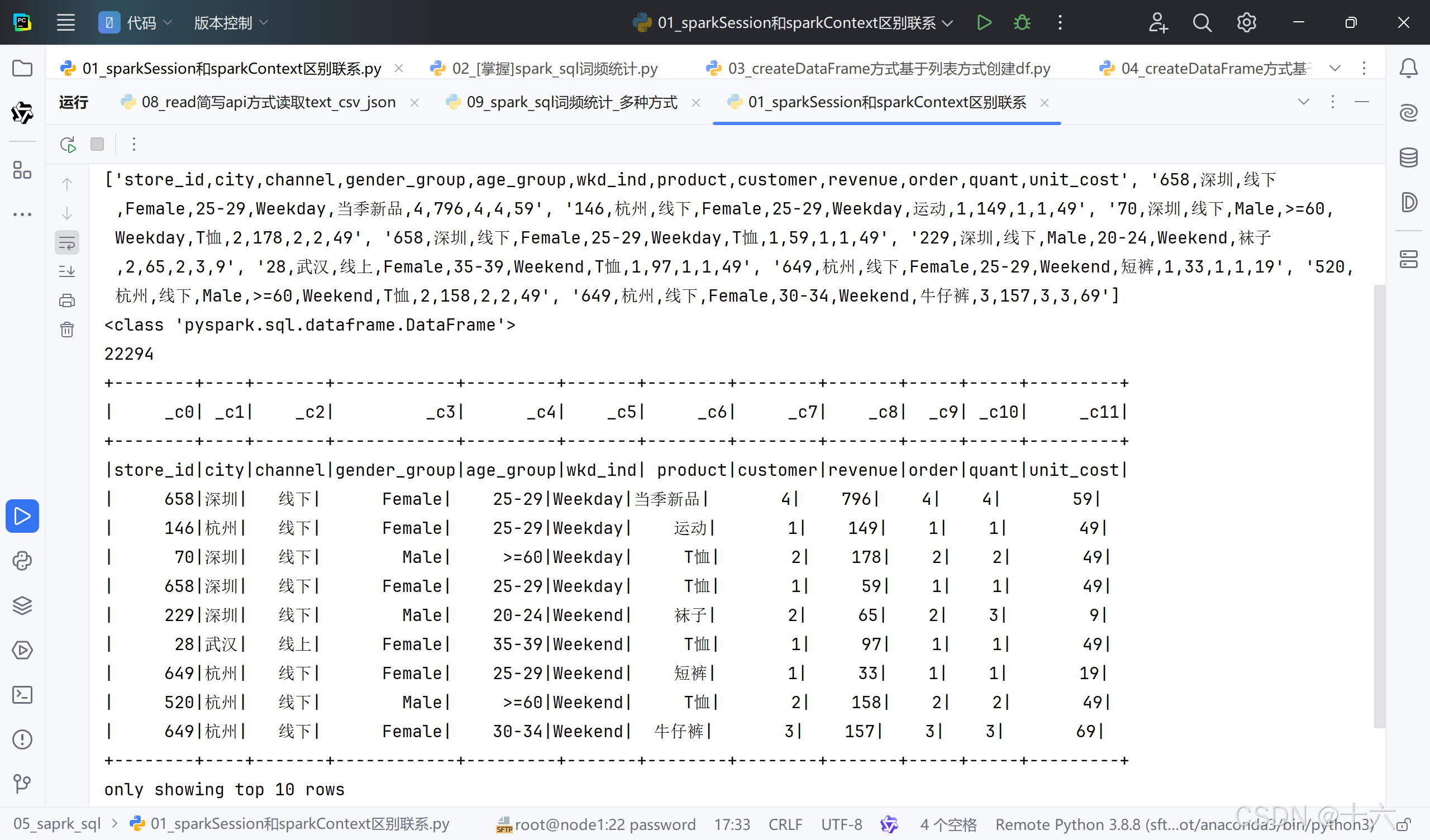Image resolution: width=1430 pixels, height=840 pixels.
Task: Toggle the file read-only lock icon
Action: pos(1404,824)
